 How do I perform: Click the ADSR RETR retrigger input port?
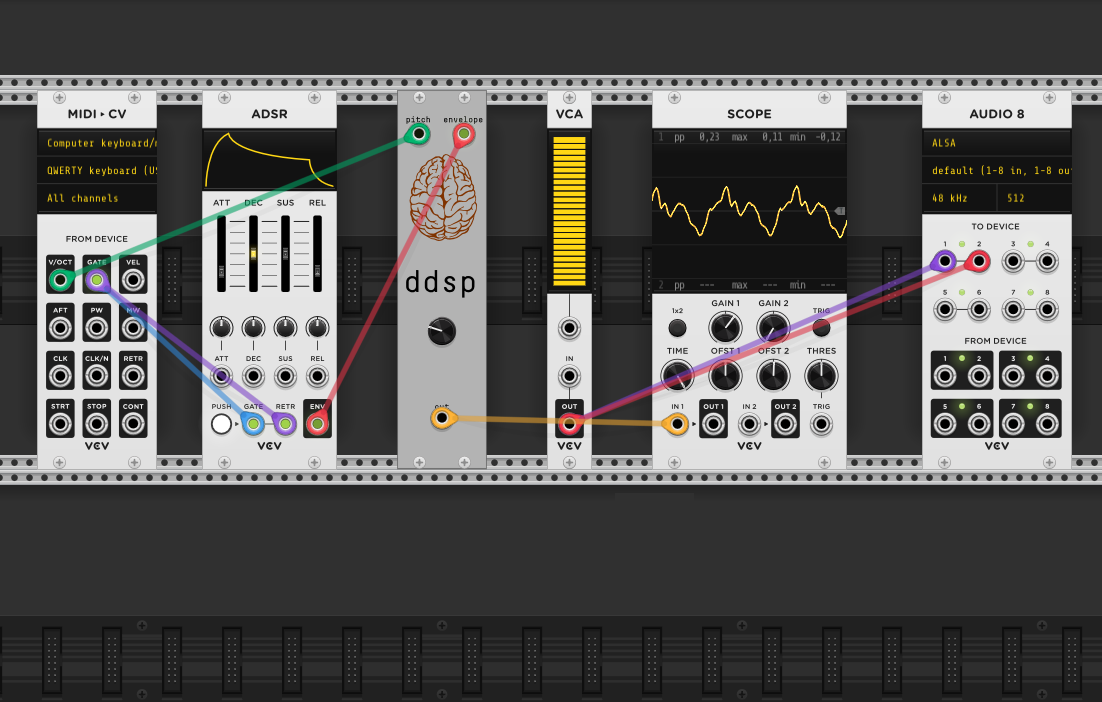[x=285, y=424]
